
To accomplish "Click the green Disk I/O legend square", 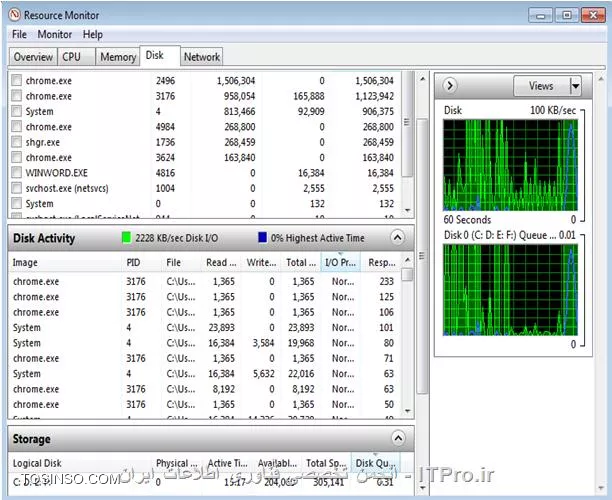I will (x=126, y=237).
